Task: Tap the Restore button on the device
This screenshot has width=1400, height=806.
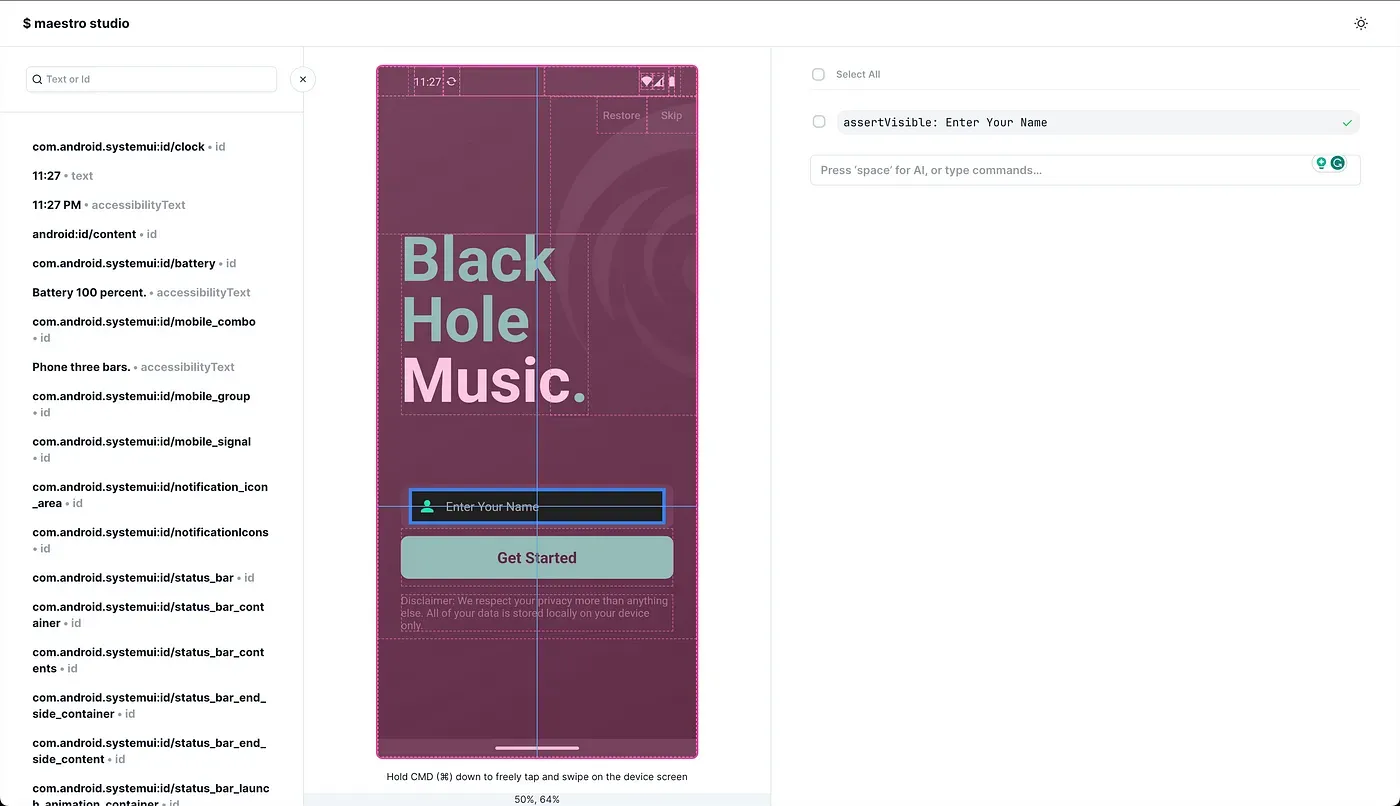Action: 621,115
